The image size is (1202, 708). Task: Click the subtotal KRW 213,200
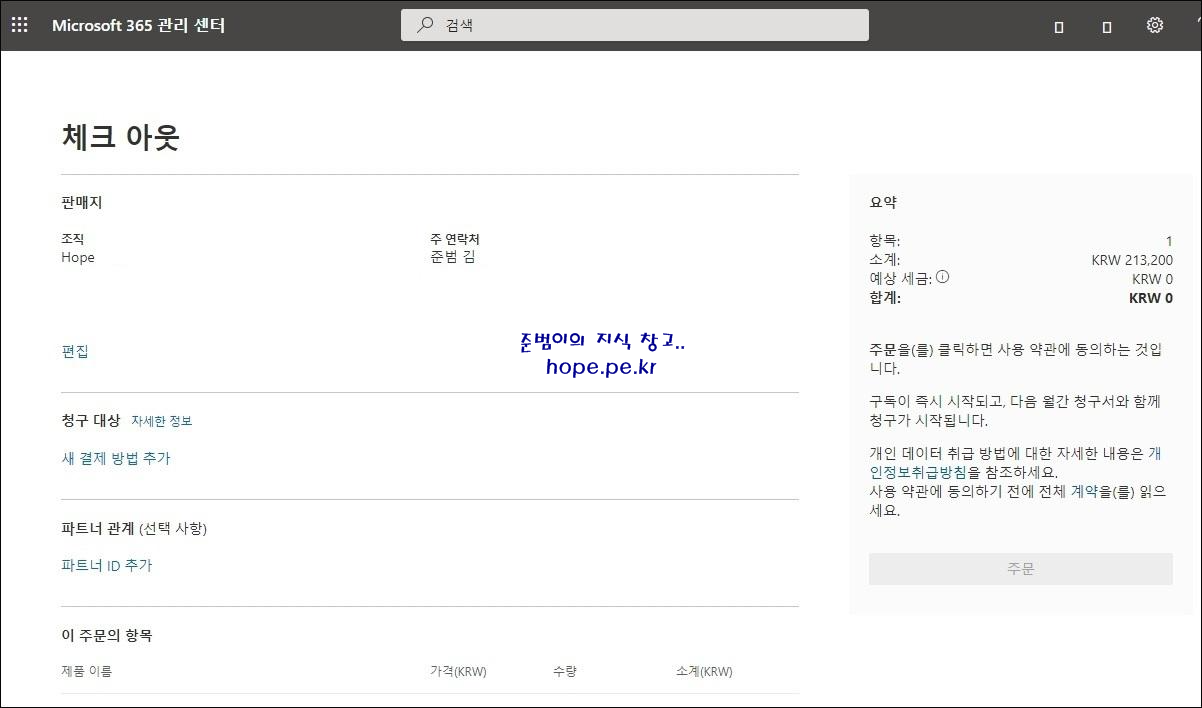pyautogui.click(x=1132, y=260)
